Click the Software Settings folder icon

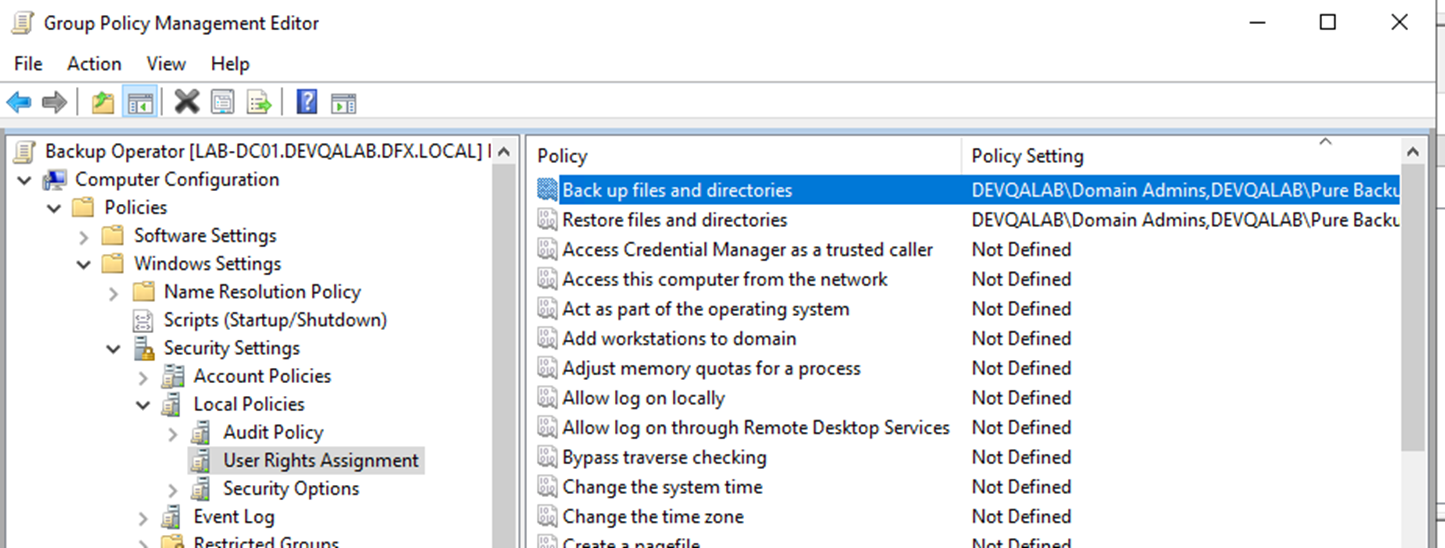115,236
